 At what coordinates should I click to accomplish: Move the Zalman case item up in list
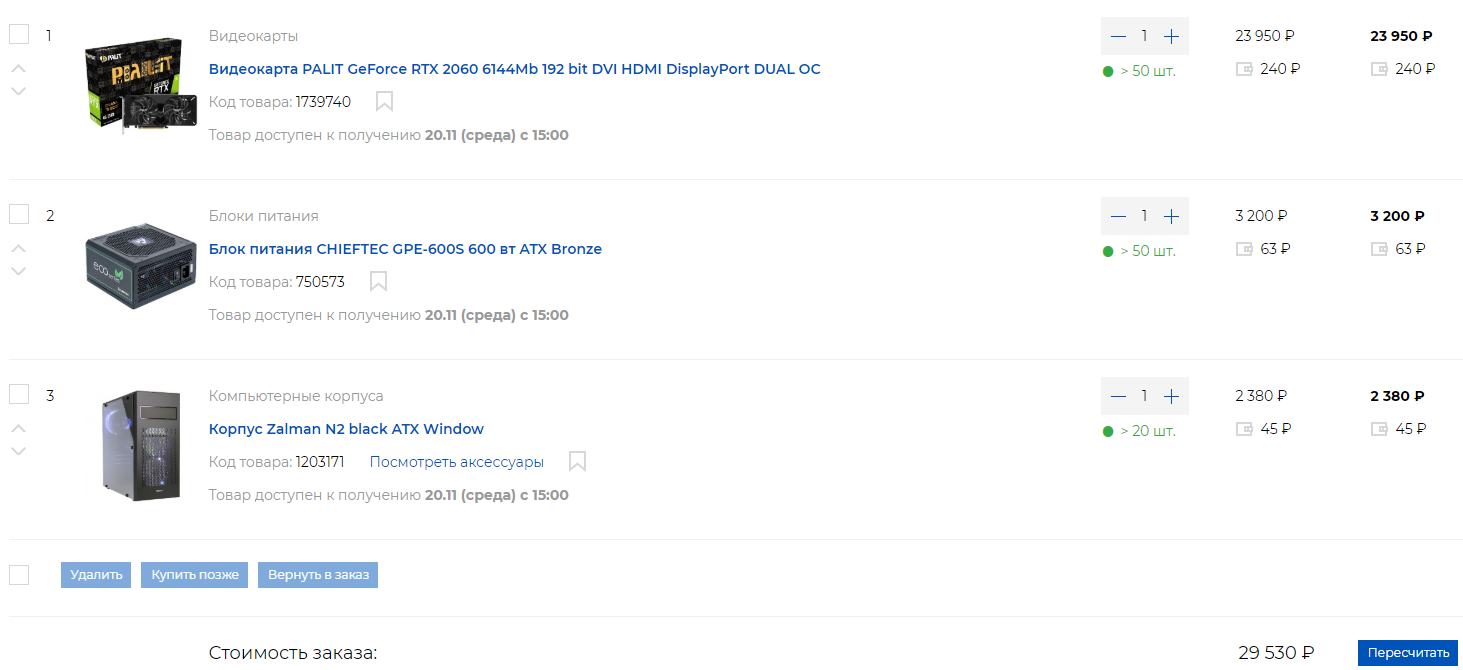[18, 428]
